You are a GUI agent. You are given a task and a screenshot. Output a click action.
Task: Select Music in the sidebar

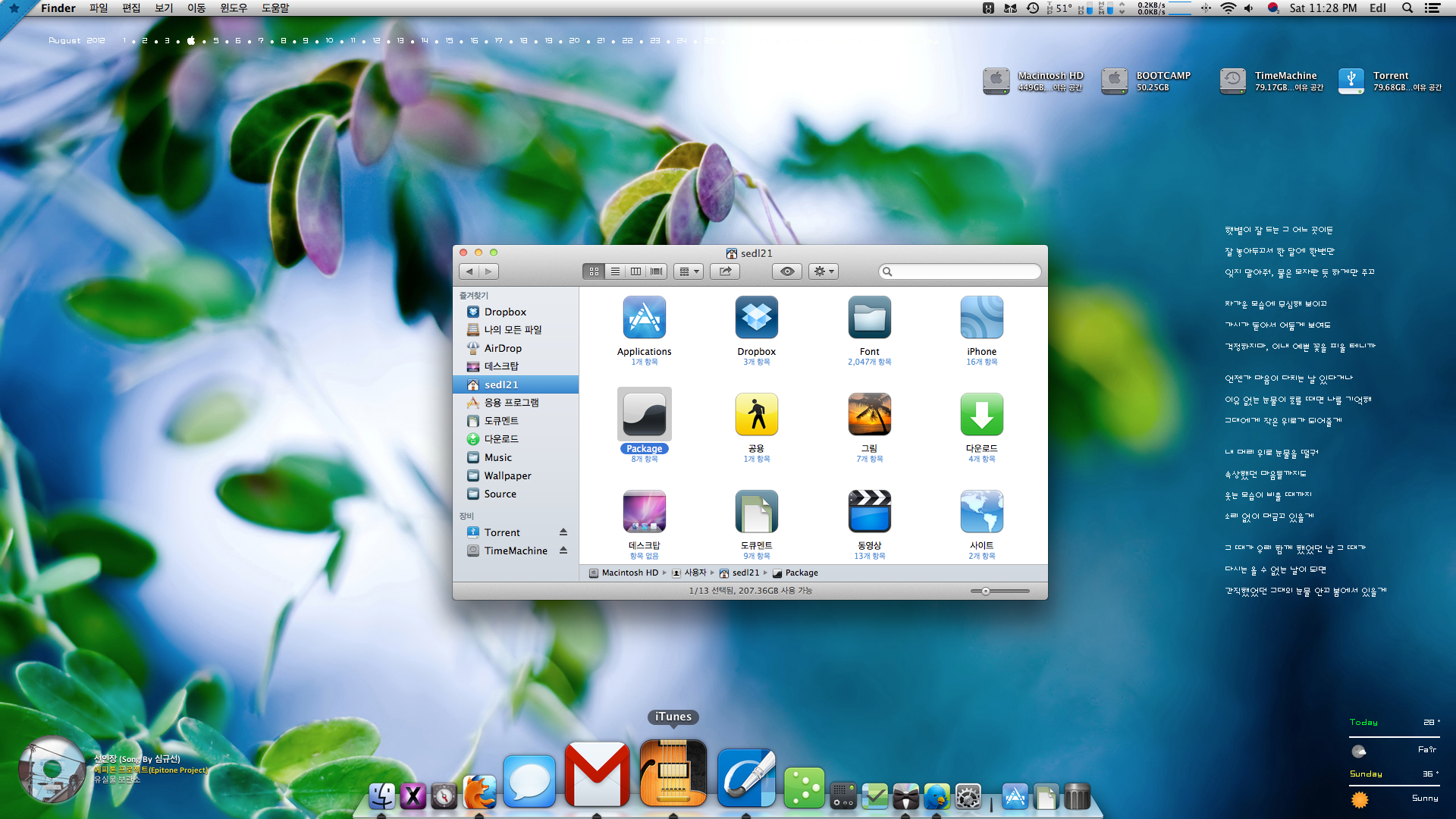[516, 457]
